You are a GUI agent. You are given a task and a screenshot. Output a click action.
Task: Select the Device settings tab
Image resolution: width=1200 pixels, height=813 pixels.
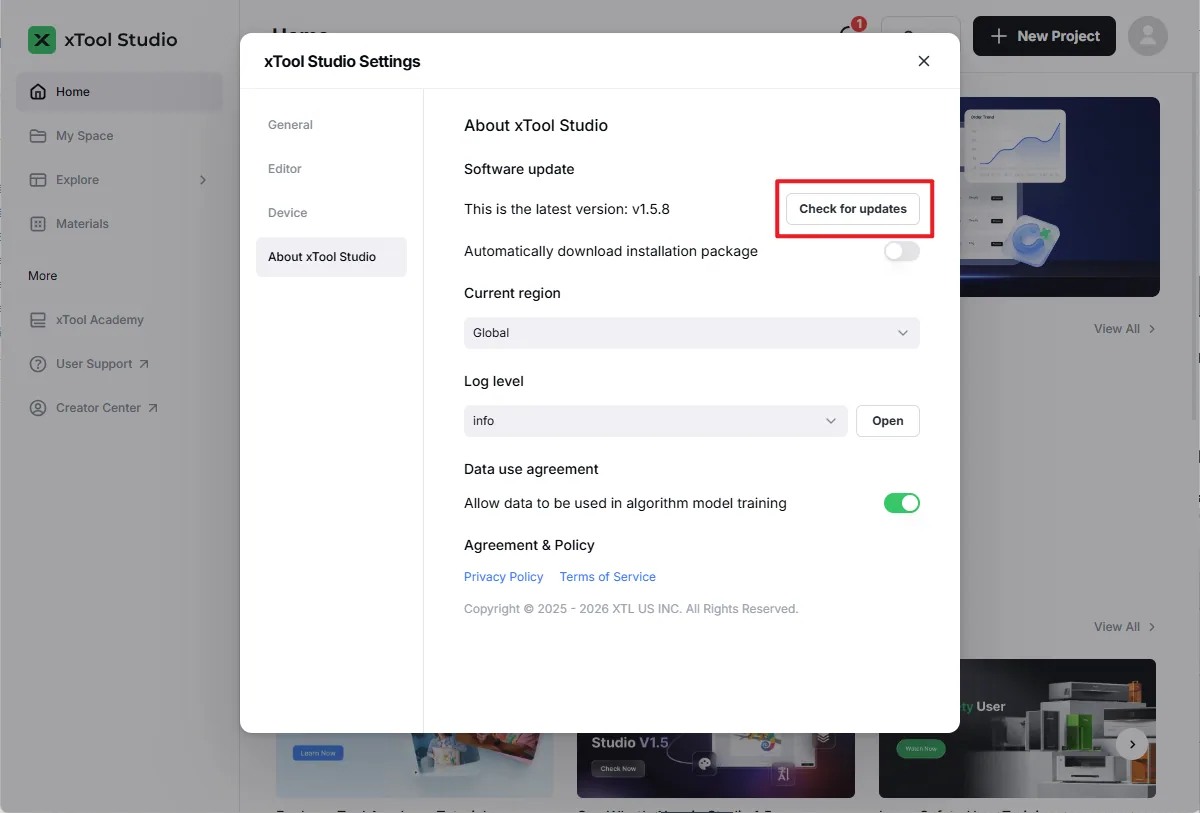[x=288, y=213]
